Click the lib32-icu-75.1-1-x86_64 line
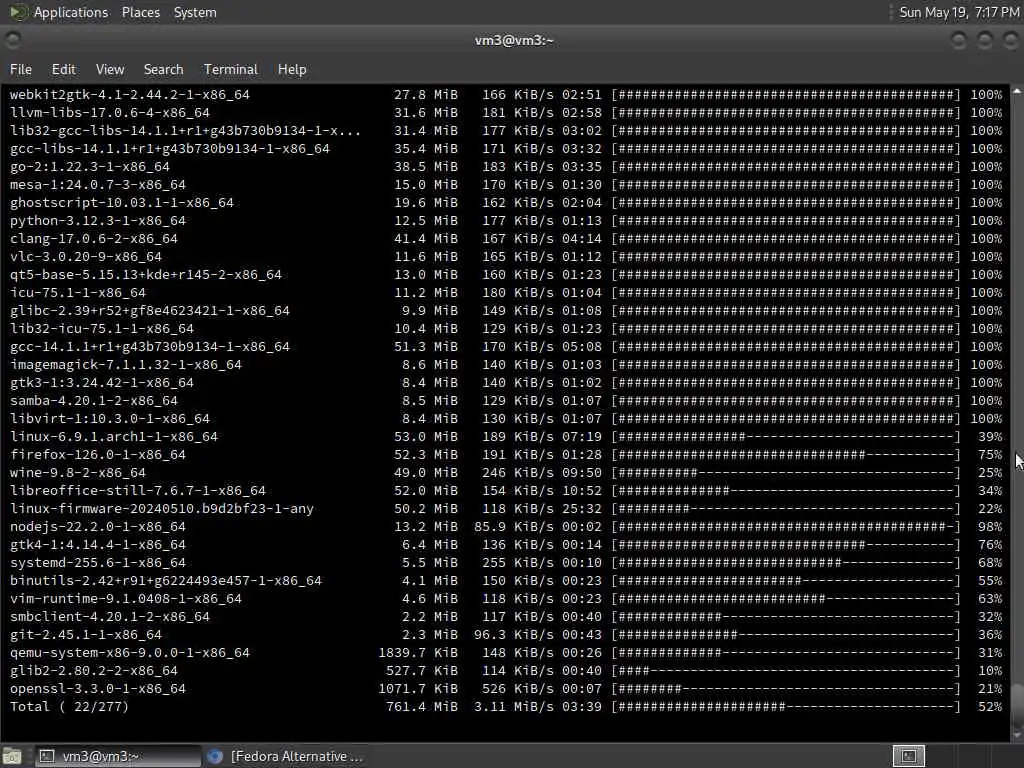Viewport: 1024px width, 768px height. click(x=506, y=328)
